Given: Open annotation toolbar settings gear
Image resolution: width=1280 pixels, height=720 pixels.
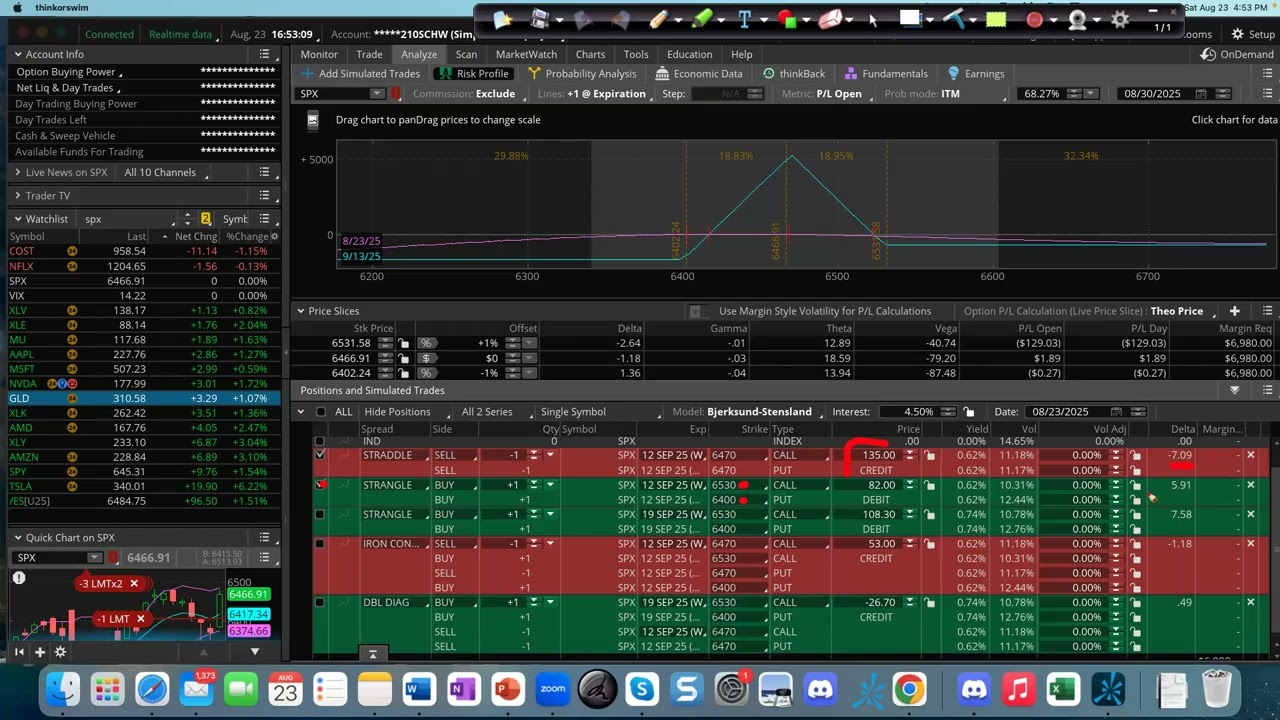Looking at the screenshot, I should click(x=1120, y=19).
